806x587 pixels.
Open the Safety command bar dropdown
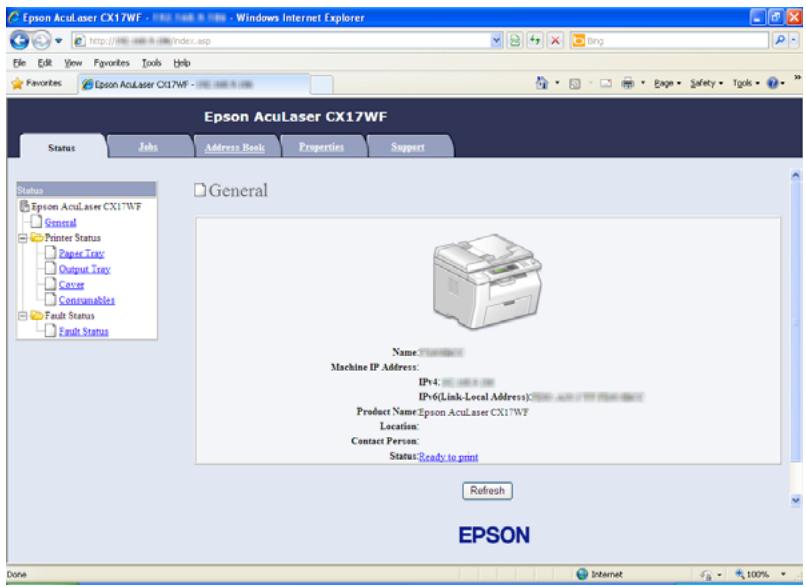click(x=706, y=83)
